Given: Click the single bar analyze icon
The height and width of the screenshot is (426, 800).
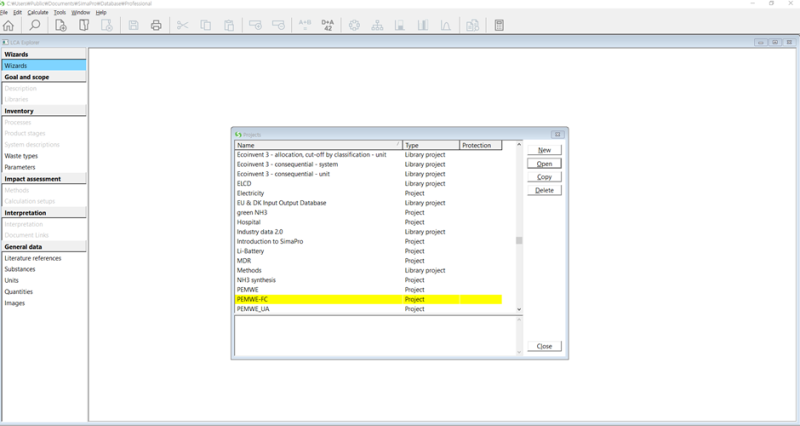Looking at the screenshot, I should point(400,25).
